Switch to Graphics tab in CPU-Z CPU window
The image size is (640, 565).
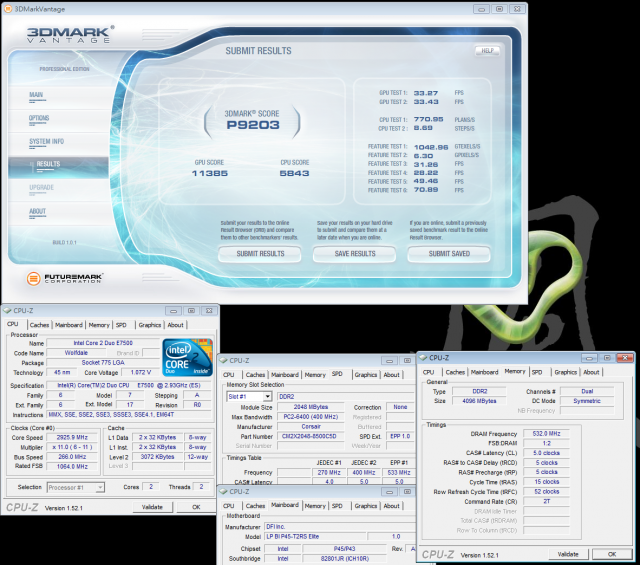(150, 325)
